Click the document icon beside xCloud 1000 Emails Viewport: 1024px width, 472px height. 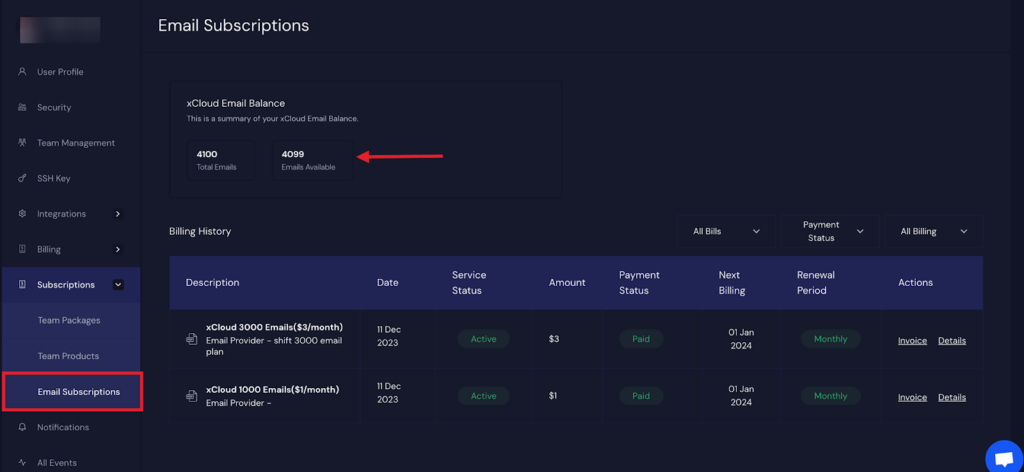click(x=191, y=396)
